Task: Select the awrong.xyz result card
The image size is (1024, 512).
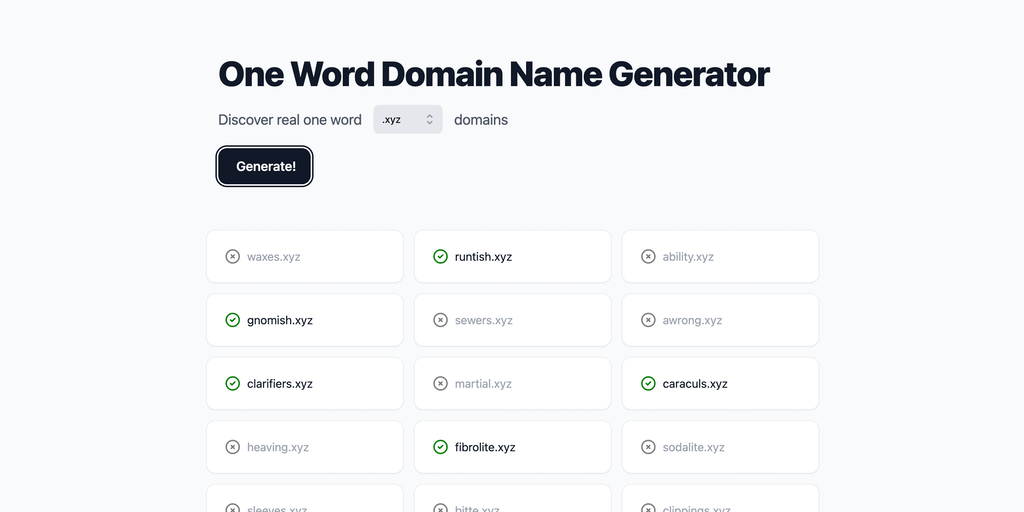Action: 720,321
